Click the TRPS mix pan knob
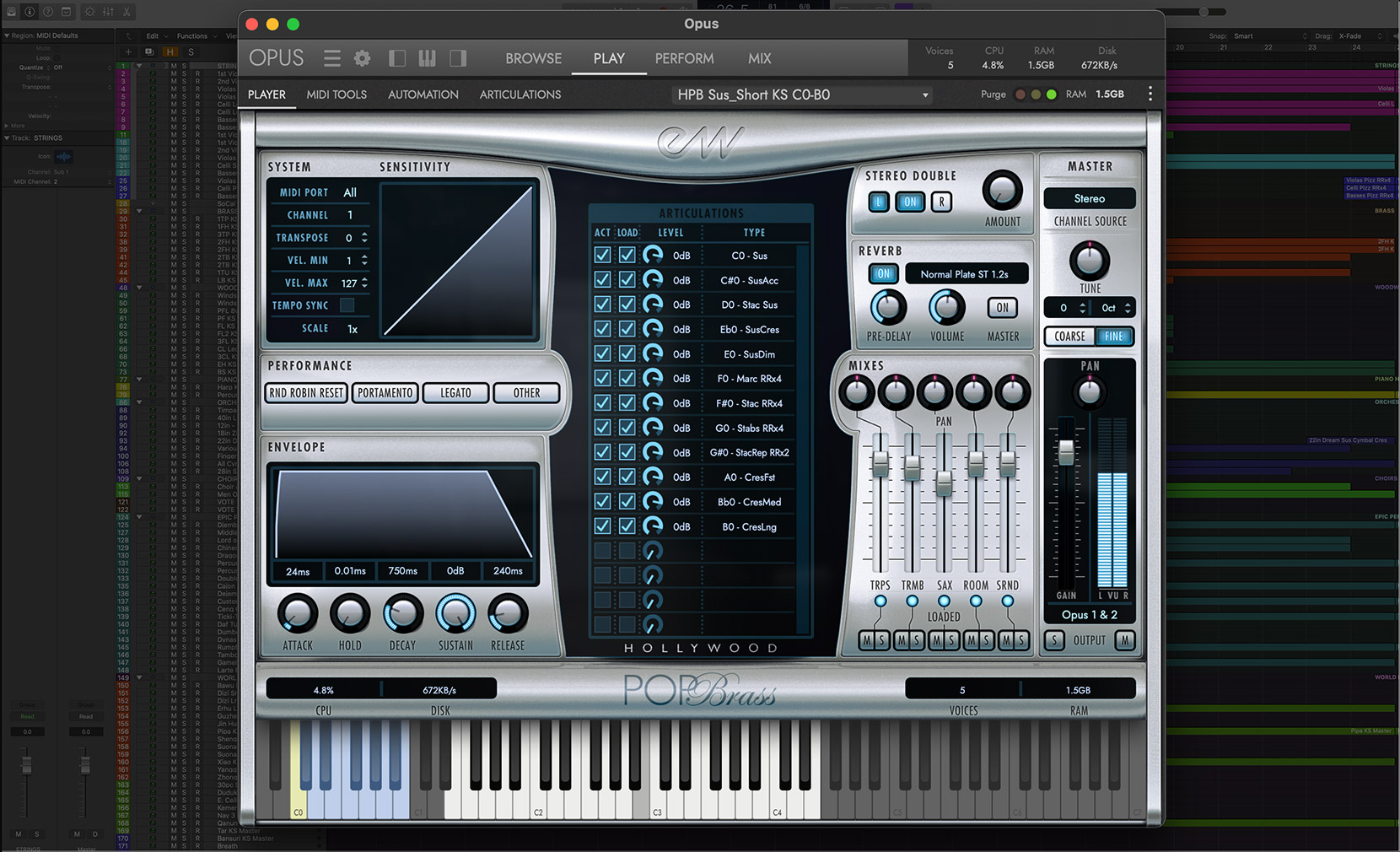This screenshot has width=1400, height=852. [x=858, y=391]
